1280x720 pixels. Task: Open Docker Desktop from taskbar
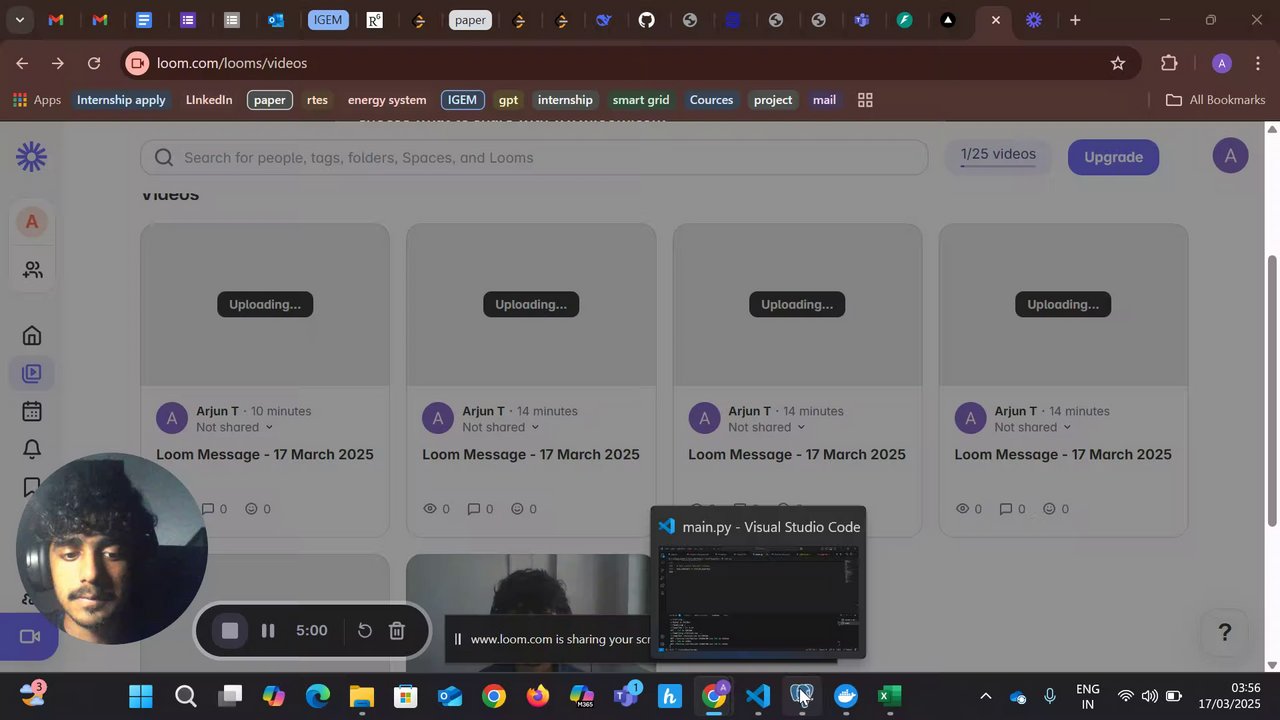pyautogui.click(x=846, y=696)
